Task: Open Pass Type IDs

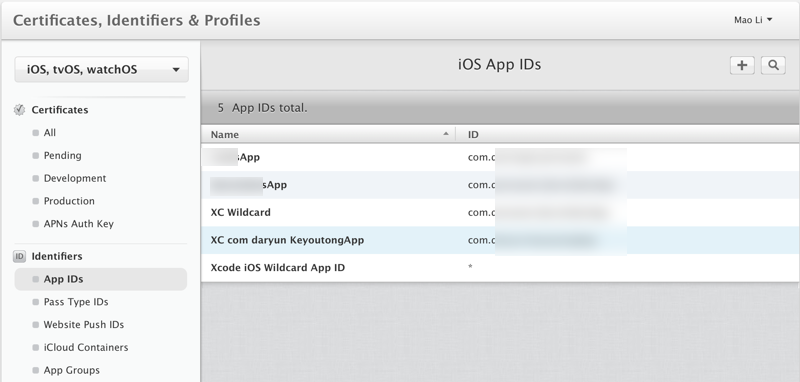Action: point(76,302)
